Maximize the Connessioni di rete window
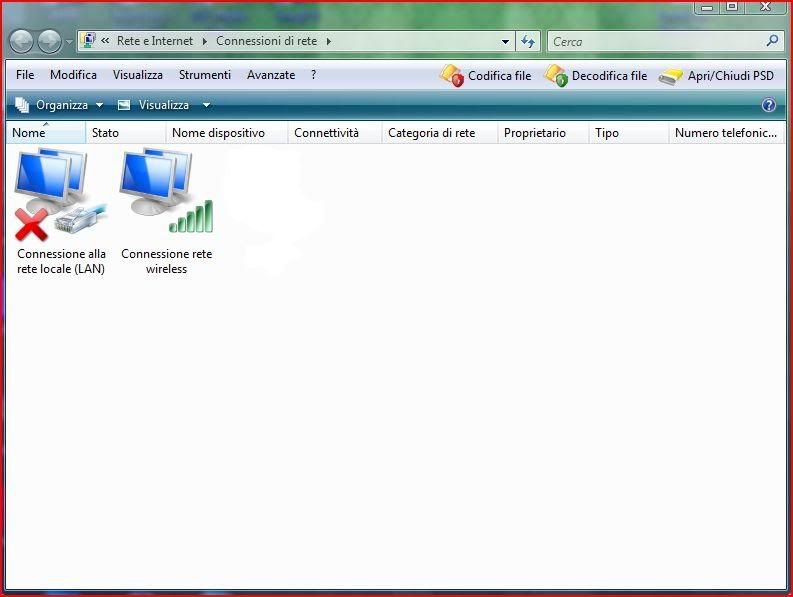793x597 pixels. point(731,7)
